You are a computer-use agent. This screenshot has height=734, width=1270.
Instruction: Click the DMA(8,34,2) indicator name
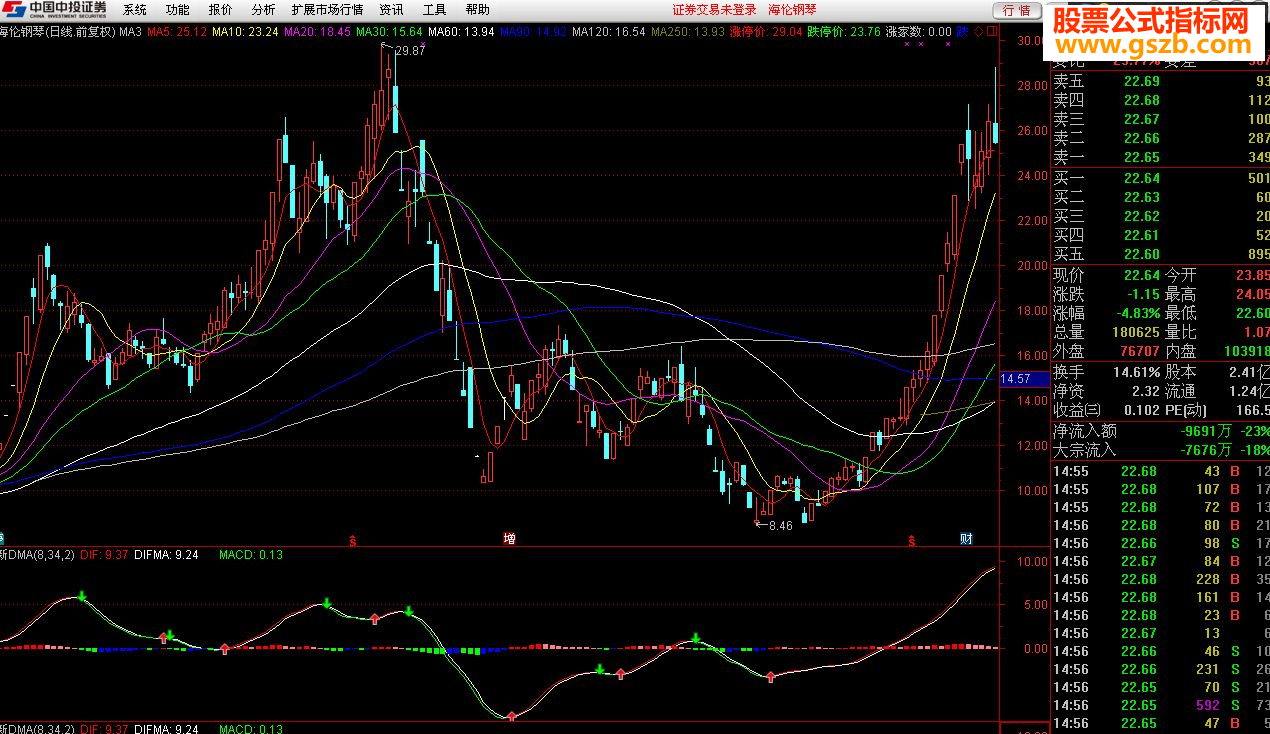coord(37,555)
